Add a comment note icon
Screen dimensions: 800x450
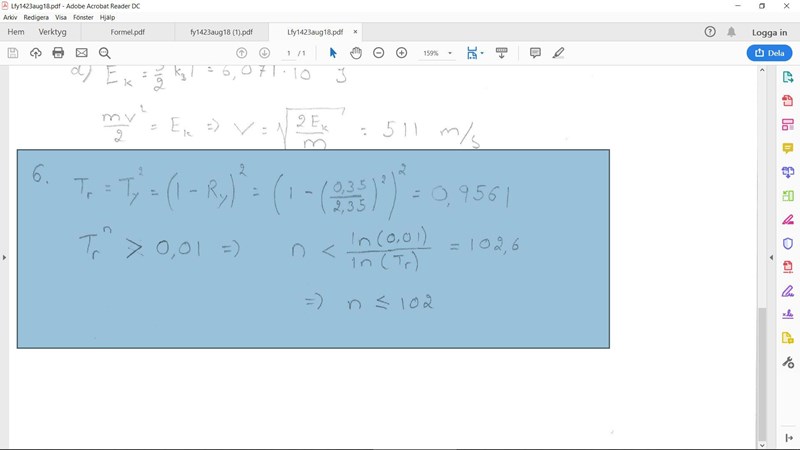(x=535, y=53)
